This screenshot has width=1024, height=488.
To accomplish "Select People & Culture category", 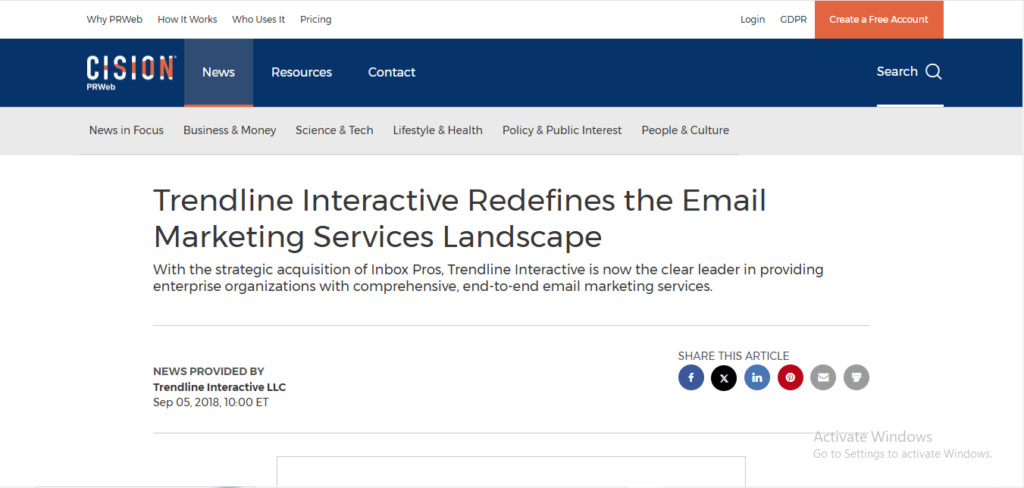I will pos(685,130).
